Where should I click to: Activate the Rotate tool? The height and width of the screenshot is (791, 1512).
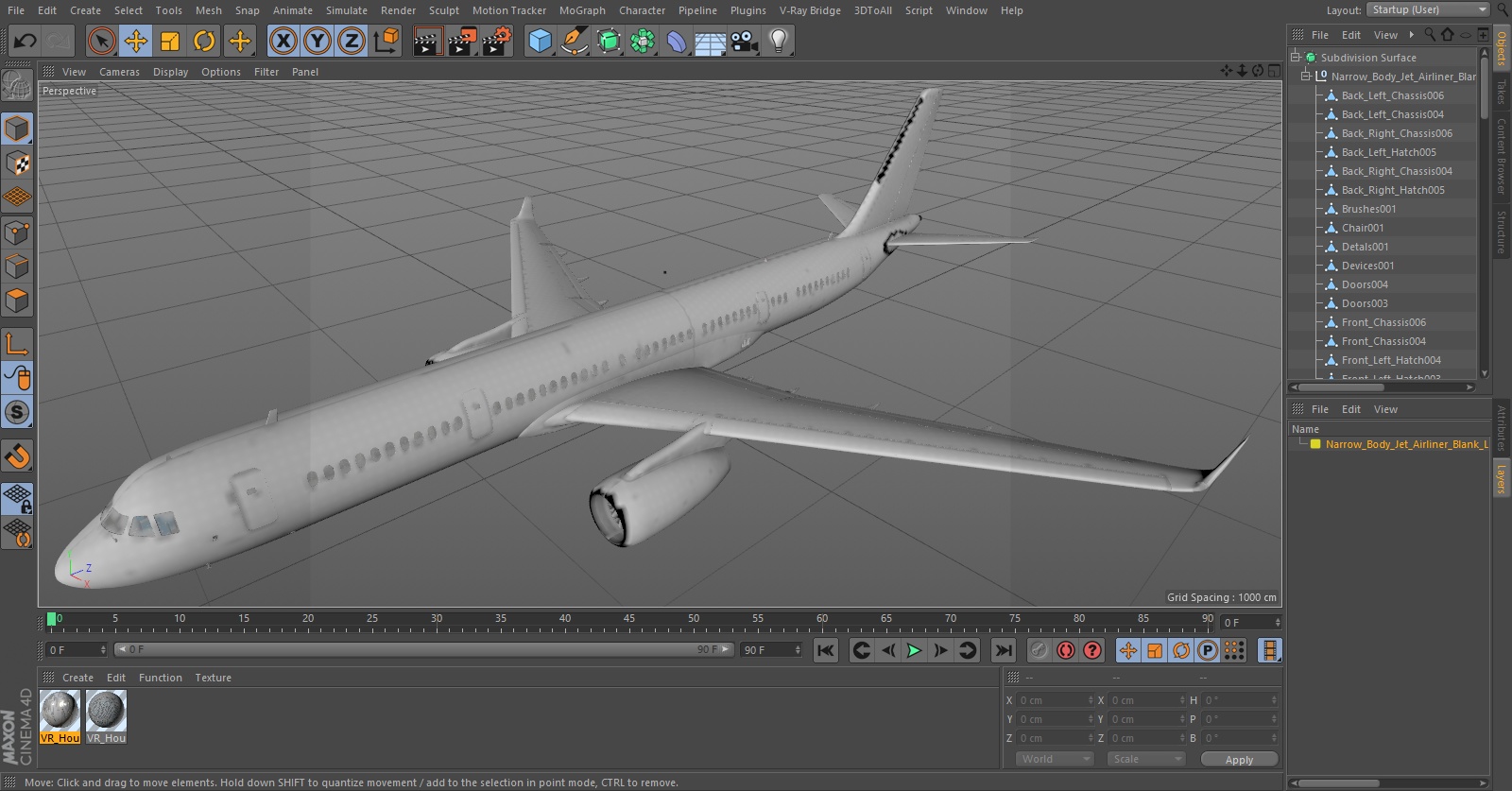[204, 41]
